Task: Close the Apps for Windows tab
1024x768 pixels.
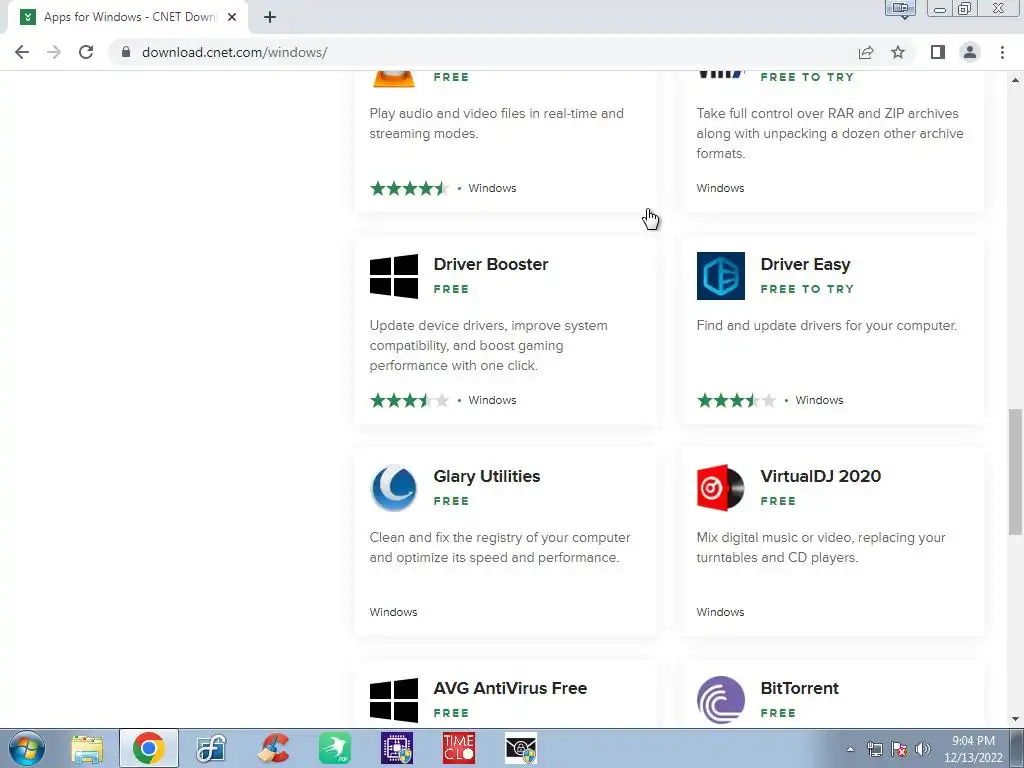Action: click(232, 17)
